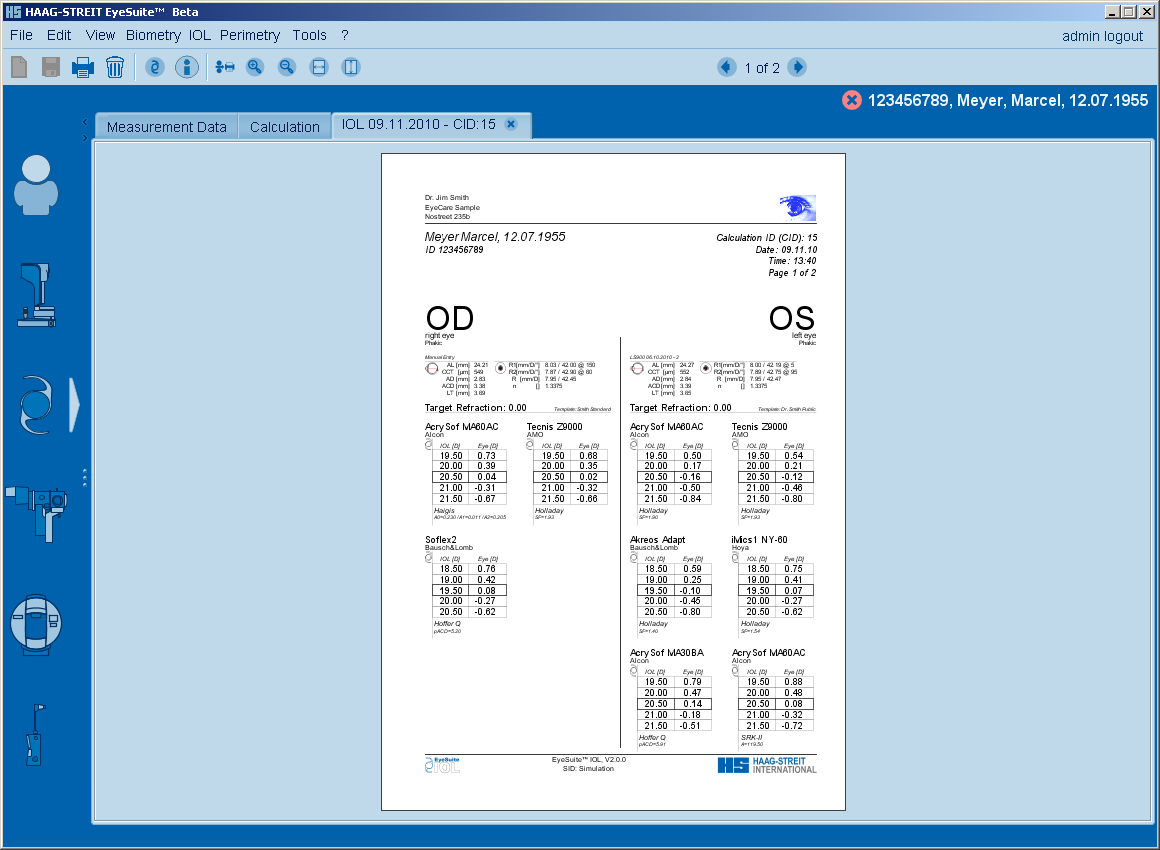Switch to the Measurement Data tab
The width and height of the screenshot is (1160, 850).
pos(166,127)
